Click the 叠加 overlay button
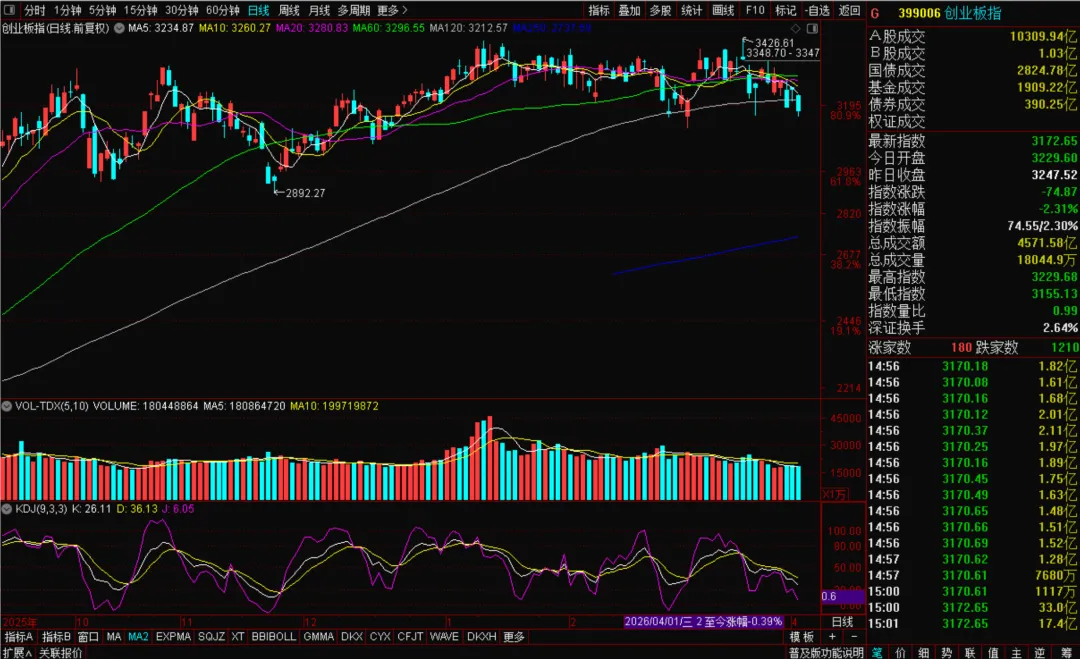 point(630,10)
